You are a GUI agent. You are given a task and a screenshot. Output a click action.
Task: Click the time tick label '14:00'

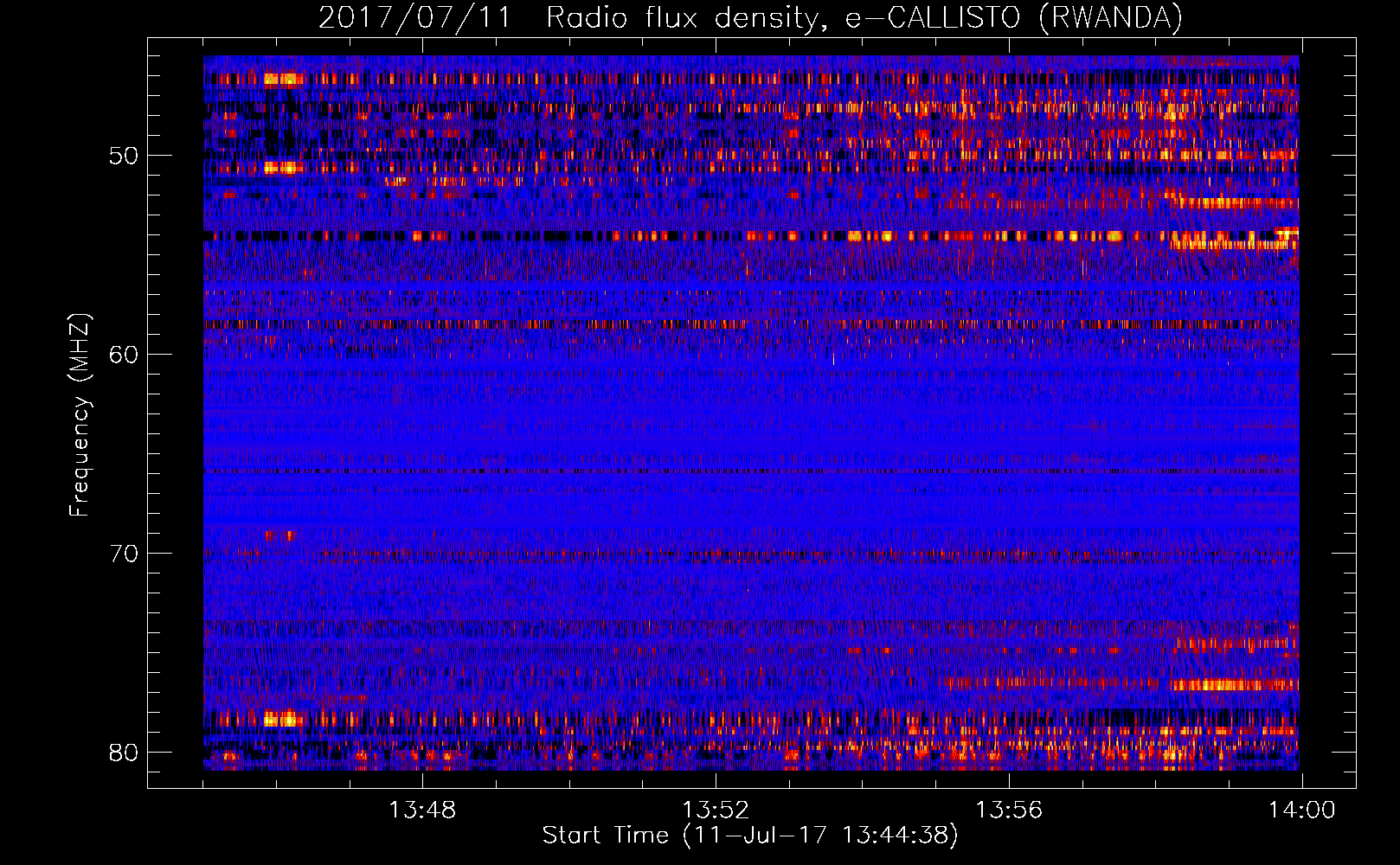1302,810
